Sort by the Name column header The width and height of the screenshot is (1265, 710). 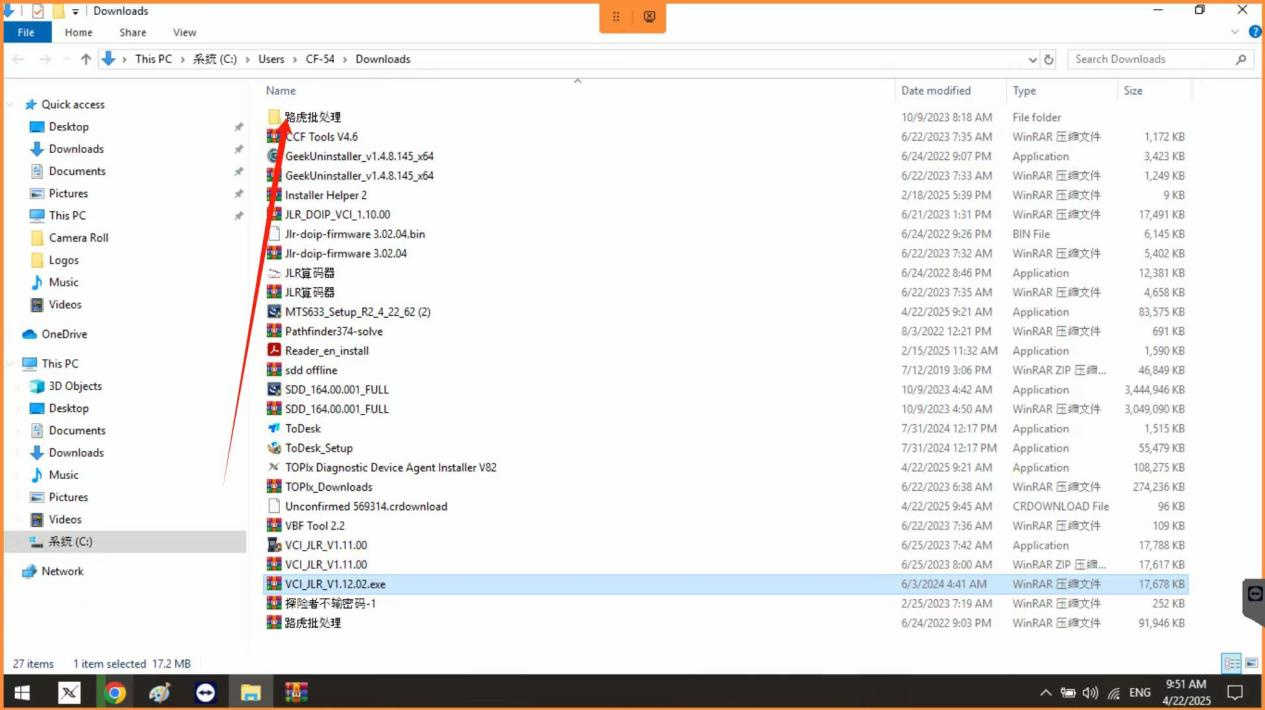[x=281, y=90]
